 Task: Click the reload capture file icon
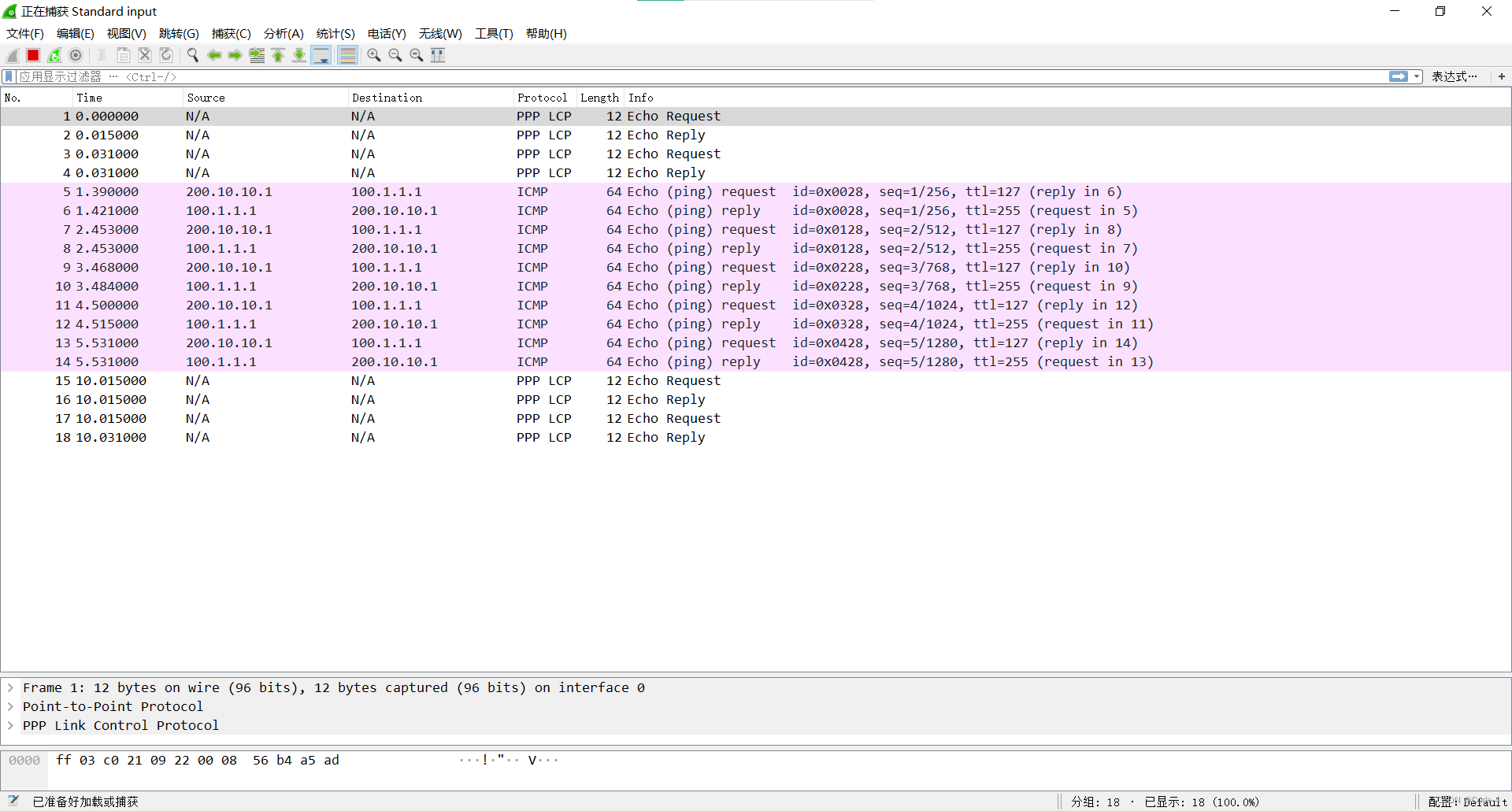click(166, 55)
